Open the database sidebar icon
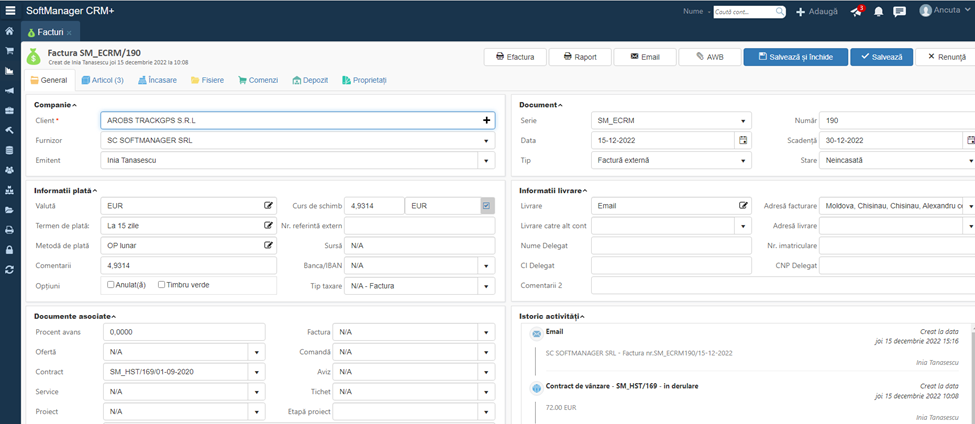Screen dimensions: 975x424 (9, 150)
